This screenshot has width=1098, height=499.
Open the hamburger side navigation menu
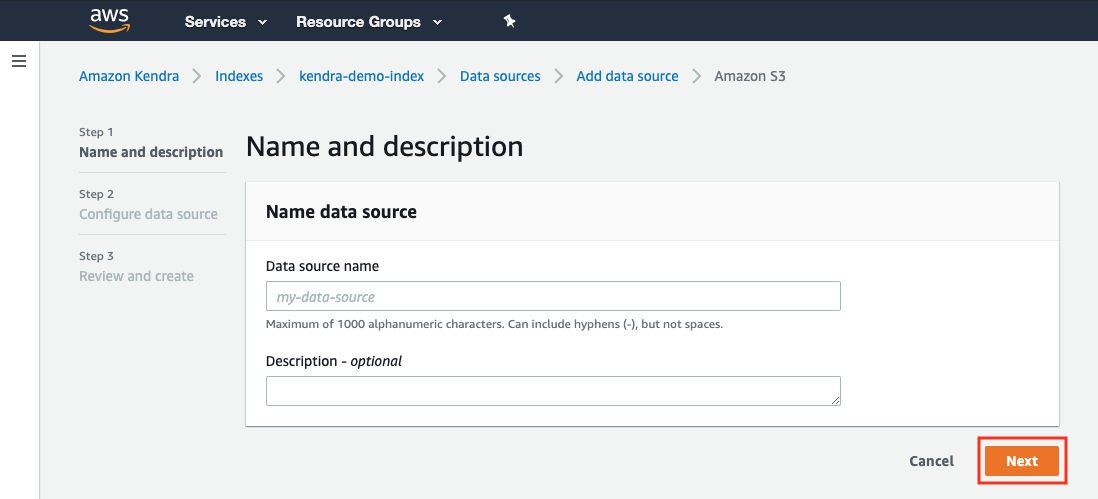click(x=20, y=62)
